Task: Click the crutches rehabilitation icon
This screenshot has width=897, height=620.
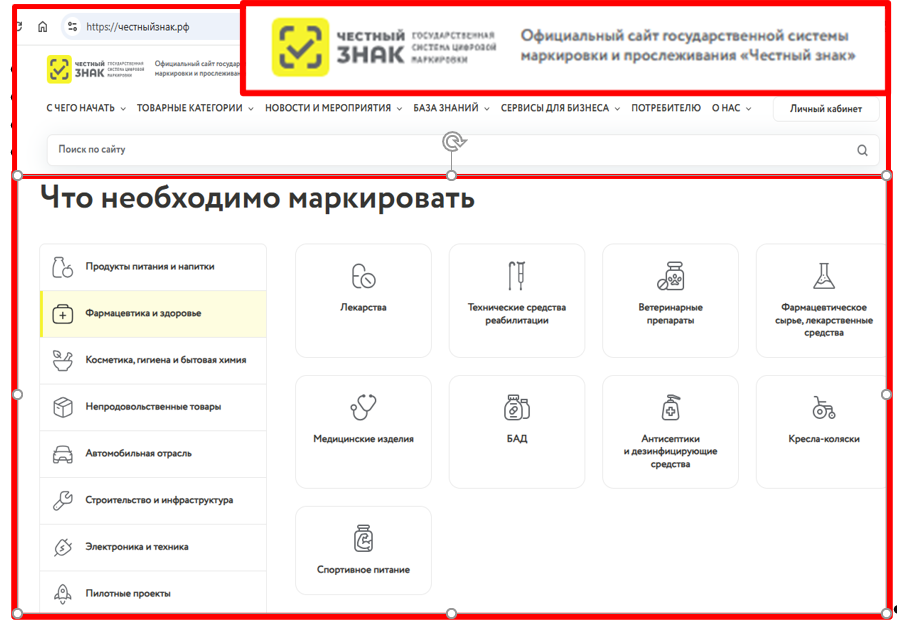Action: [x=517, y=276]
